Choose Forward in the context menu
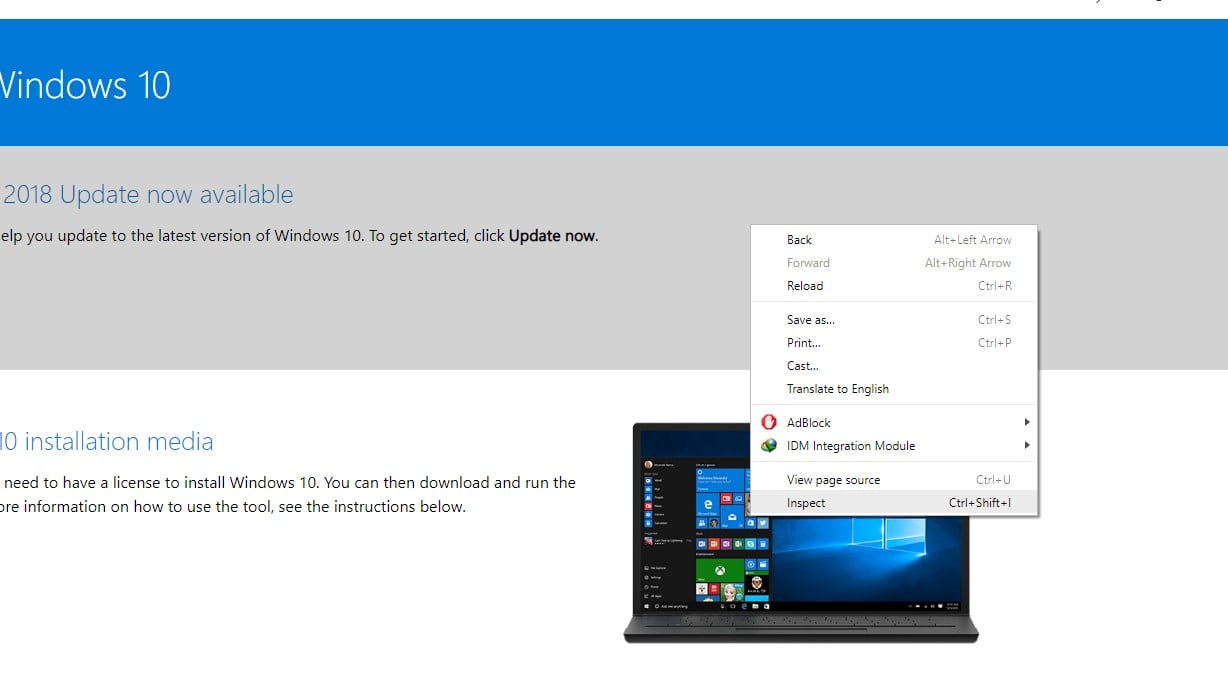1228x684 pixels. coord(894,263)
